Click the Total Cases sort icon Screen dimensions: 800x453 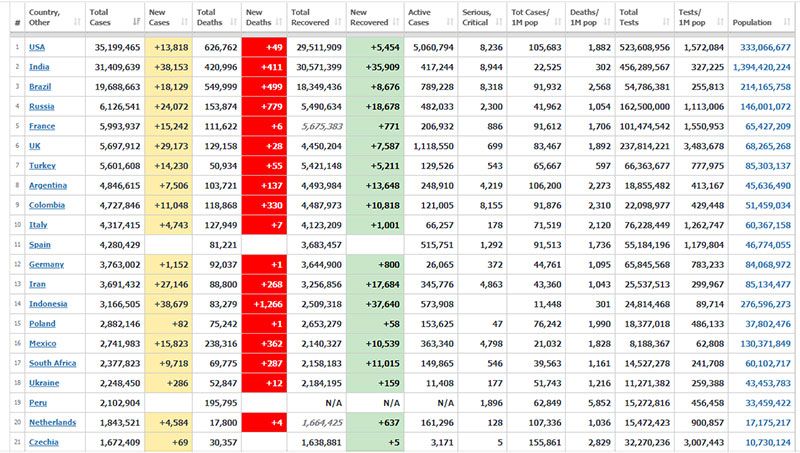(136, 22)
